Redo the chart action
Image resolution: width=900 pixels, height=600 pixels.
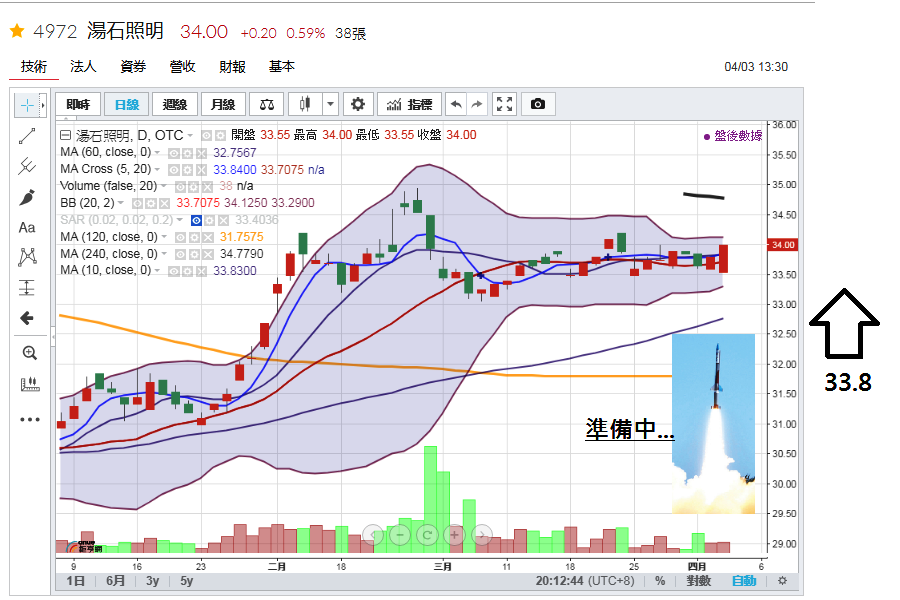(x=476, y=104)
